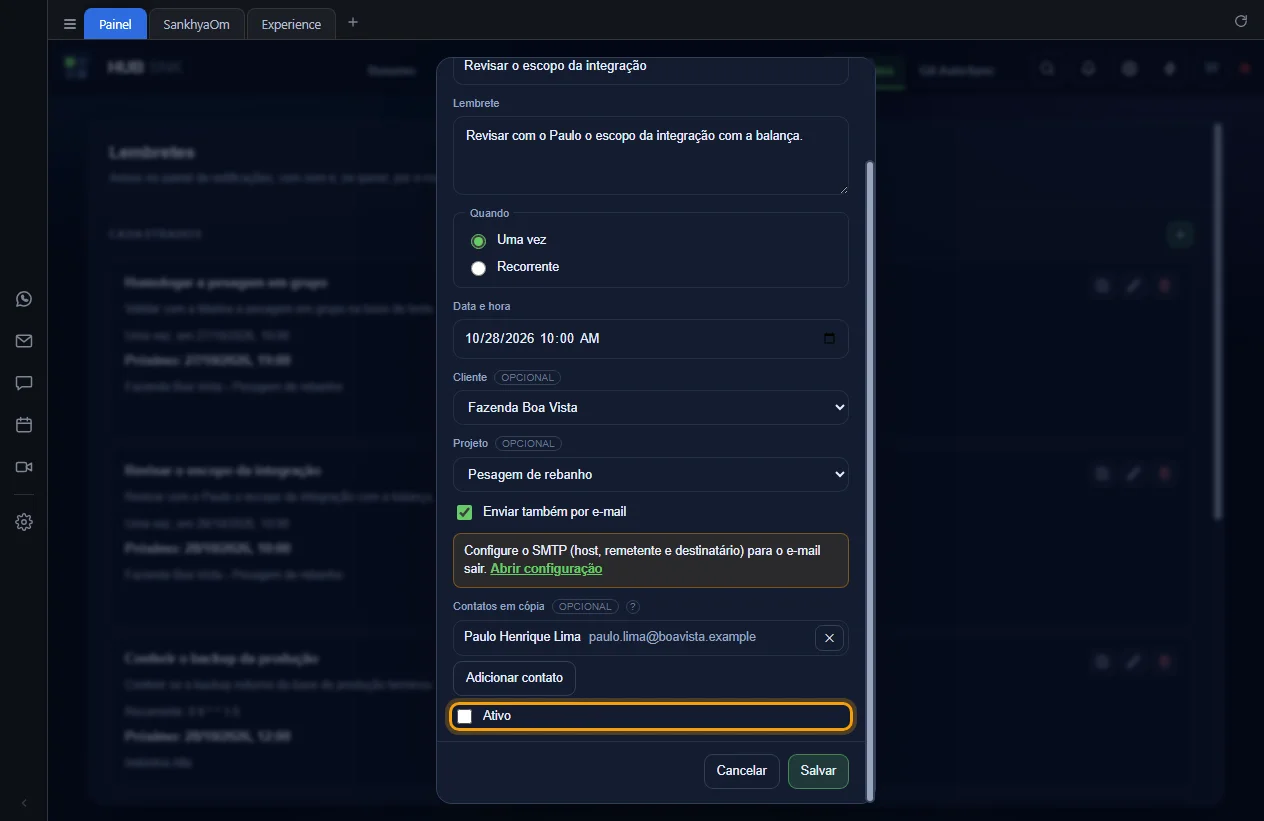This screenshot has height=821, width=1264.
Task: Add a new tab with the plus icon
Action: [x=352, y=23]
